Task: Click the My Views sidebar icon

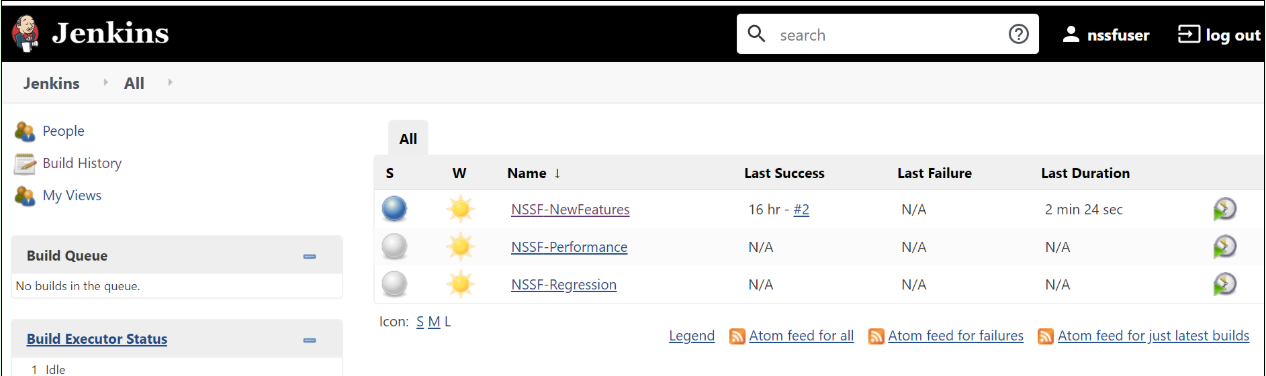Action: tap(25, 195)
